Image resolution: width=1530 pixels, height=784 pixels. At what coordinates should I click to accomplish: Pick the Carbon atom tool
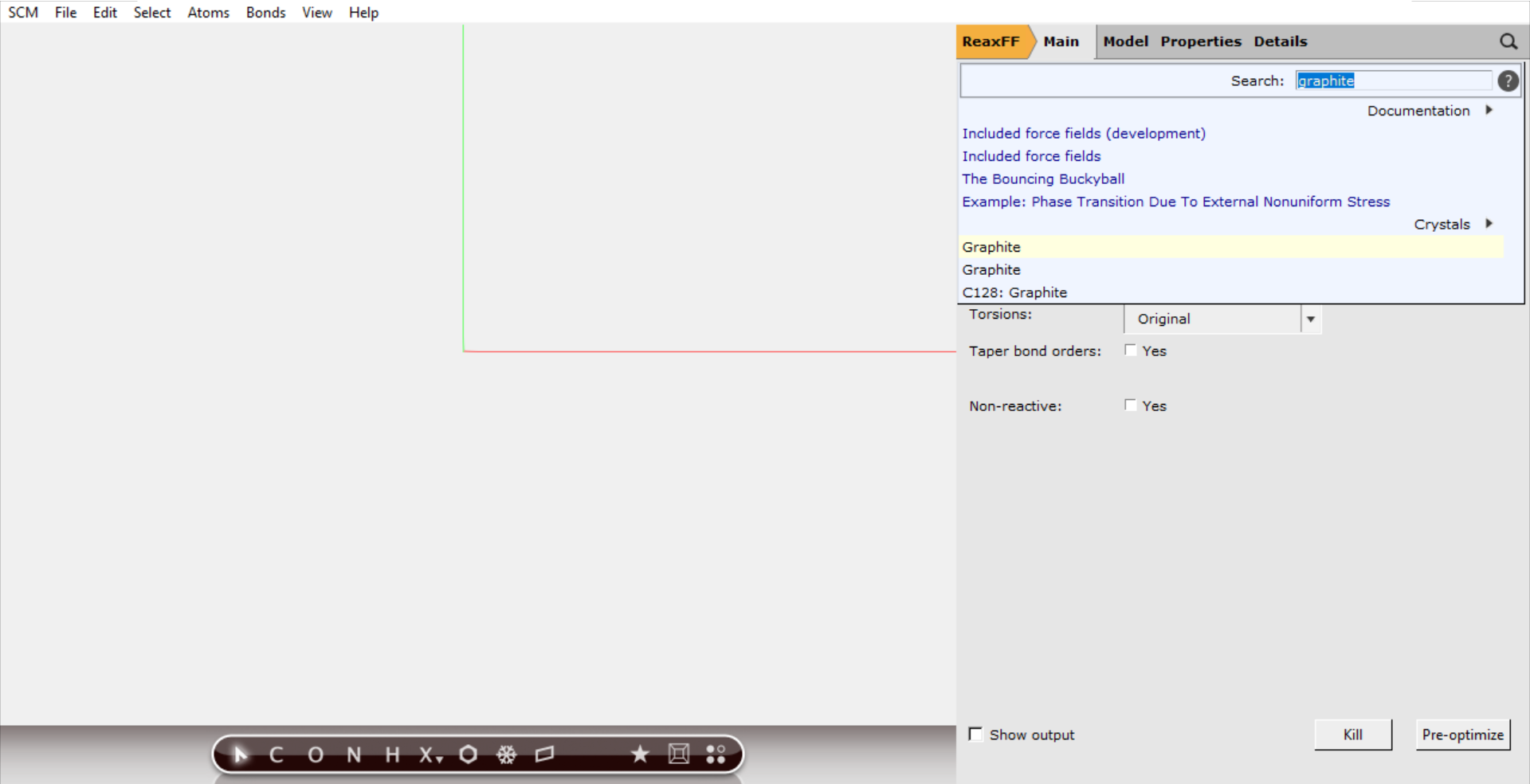(277, 755)
